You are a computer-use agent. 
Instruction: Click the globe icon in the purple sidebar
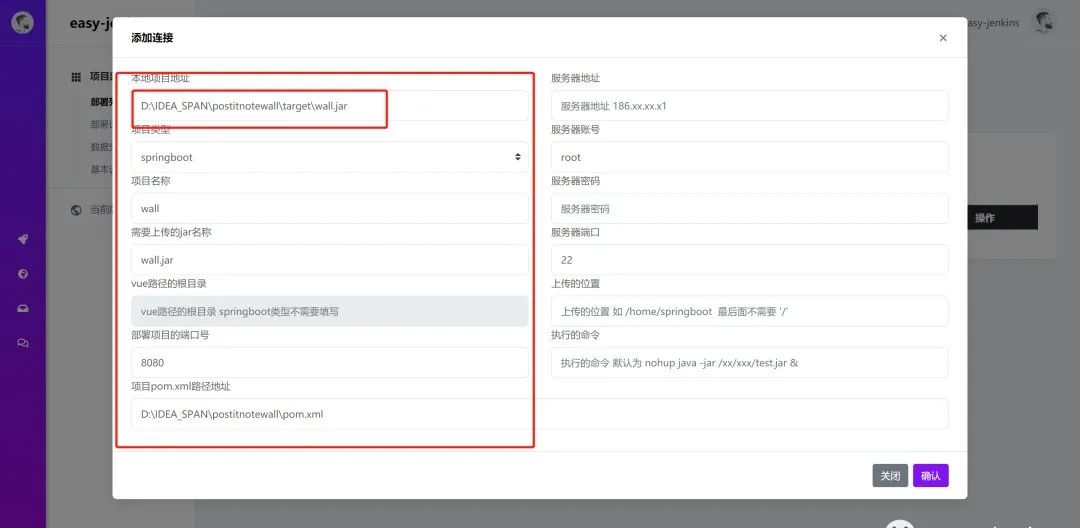click(23, 274)
